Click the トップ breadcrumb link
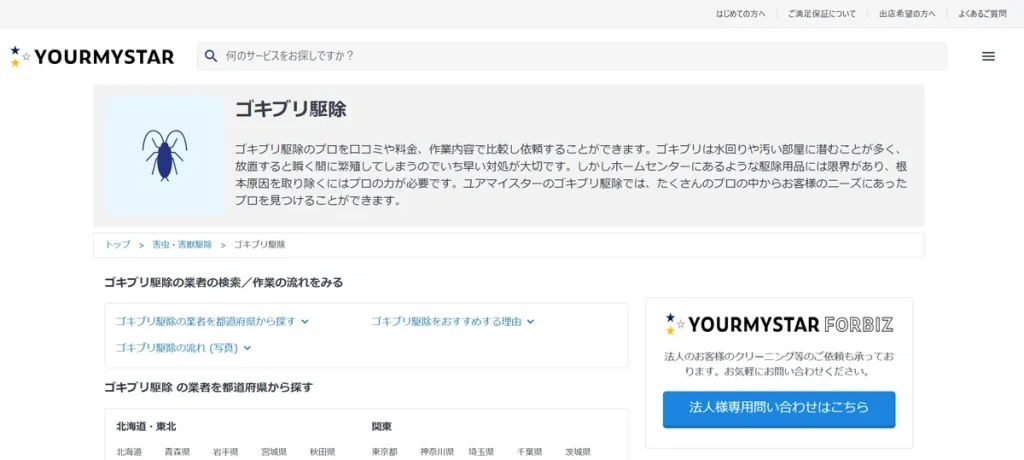The width and height of the screenshot is (1024, 460). click(118, 245)
